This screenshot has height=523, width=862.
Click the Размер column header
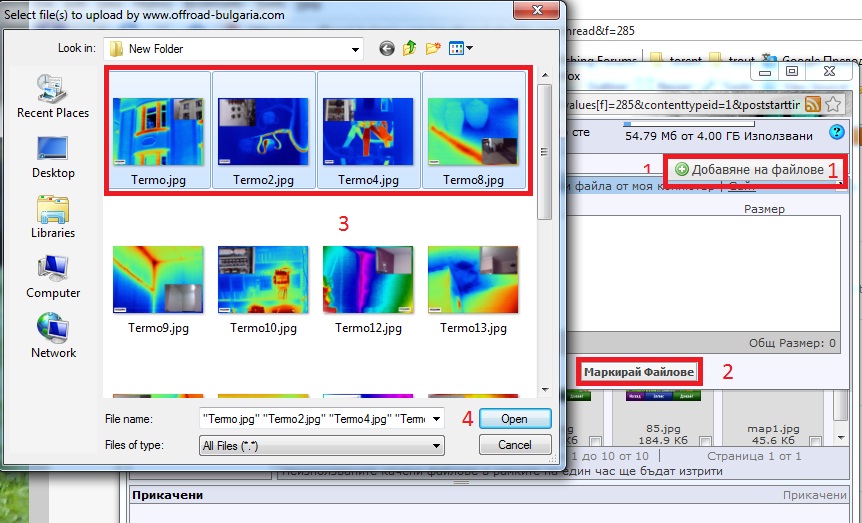tap(764, 209)
